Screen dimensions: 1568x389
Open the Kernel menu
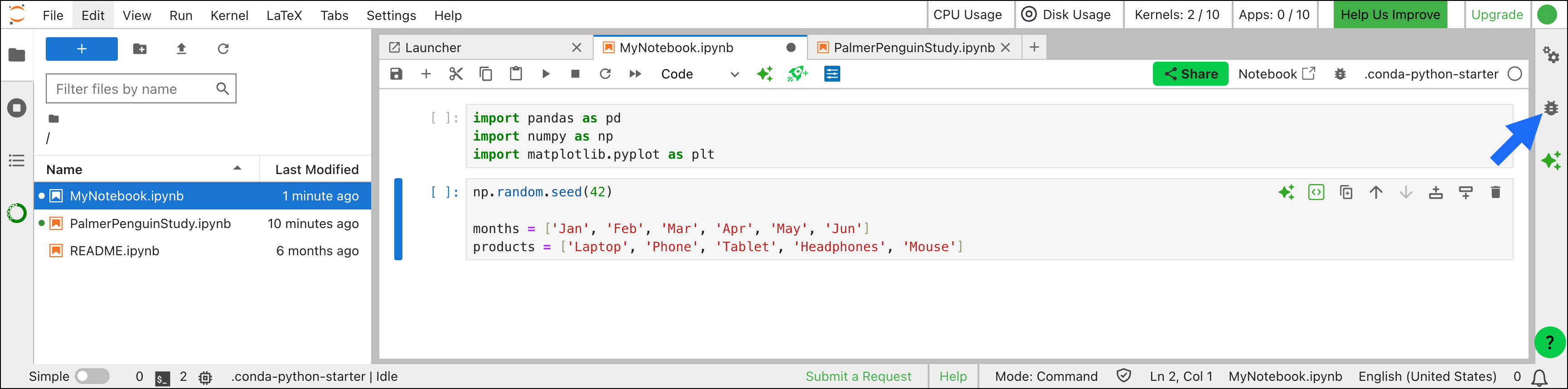[x=229, y=15]
